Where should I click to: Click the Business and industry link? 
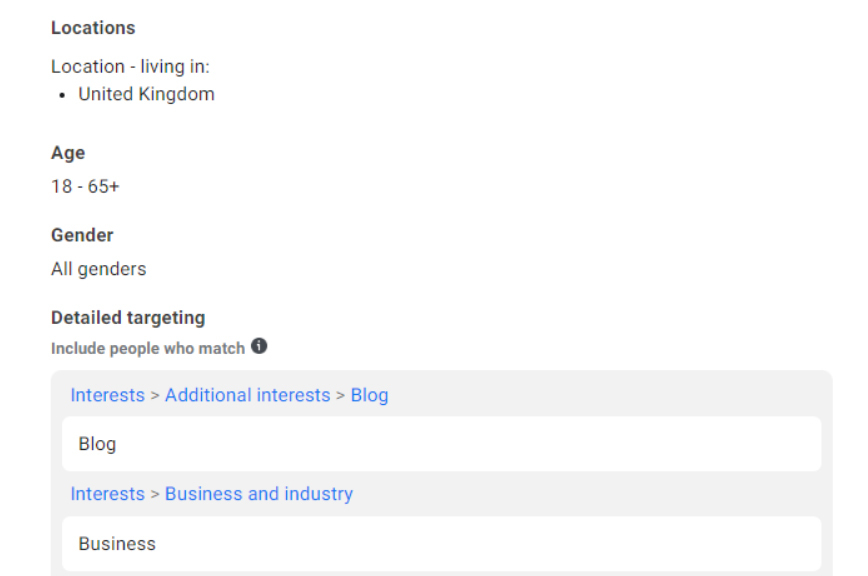coord(258,493)
